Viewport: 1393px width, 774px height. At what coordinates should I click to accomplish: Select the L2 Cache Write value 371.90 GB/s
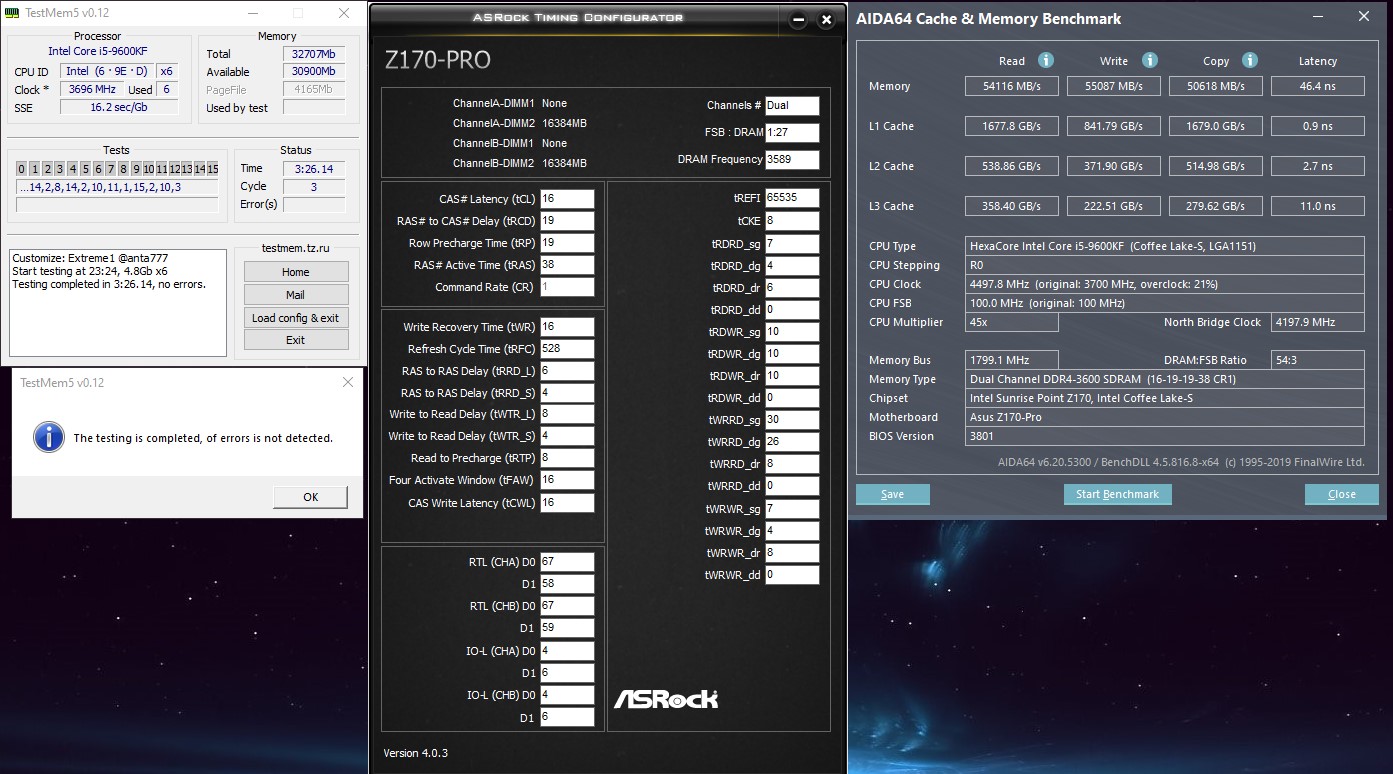pyautogui.click(x=1114, y=166)
